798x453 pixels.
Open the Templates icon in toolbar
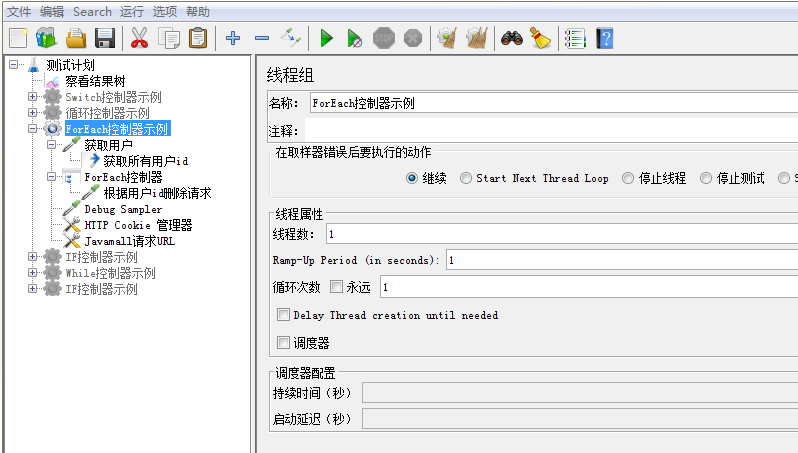click(46, 38)
